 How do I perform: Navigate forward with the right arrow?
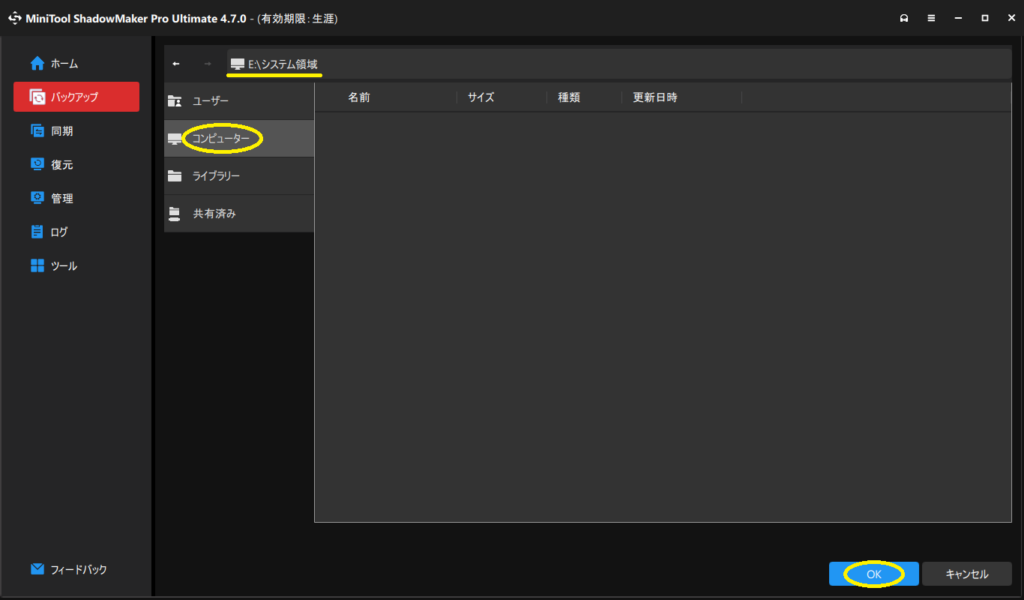(x=208, y=64)
